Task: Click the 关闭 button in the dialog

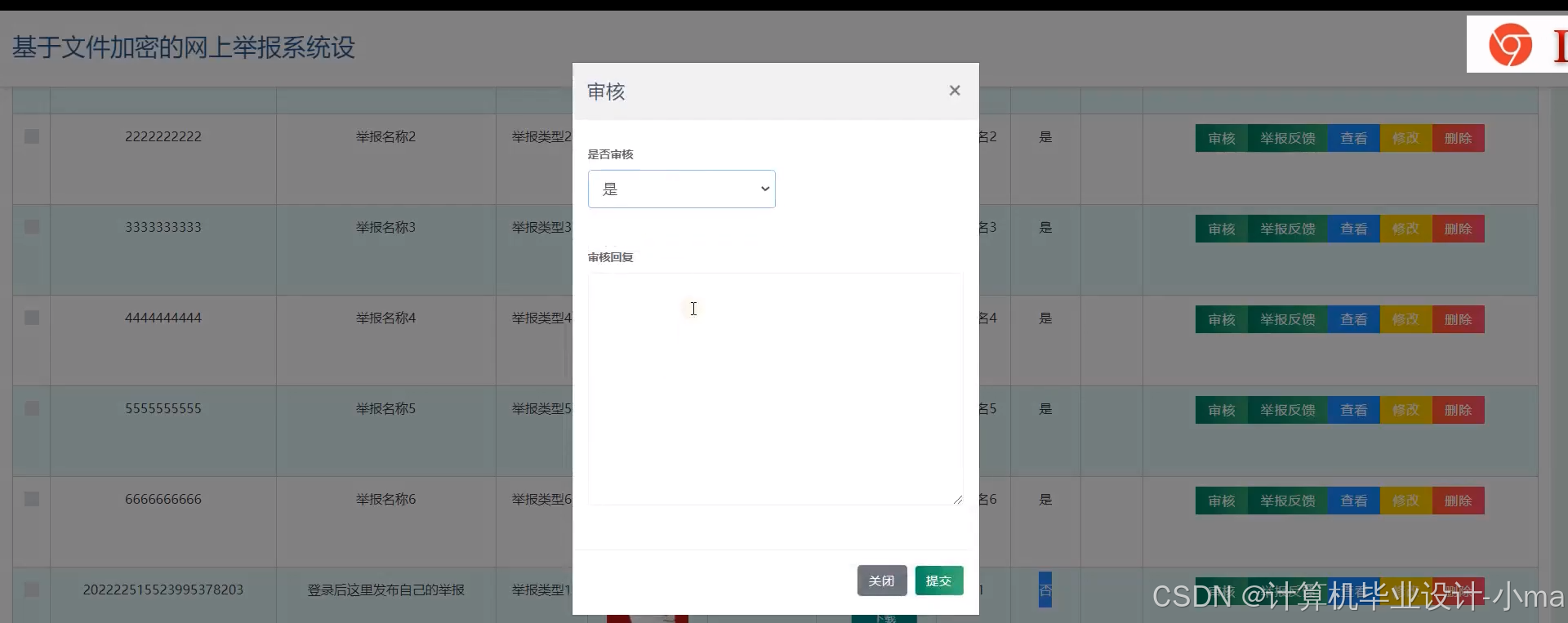Action: (x=882, y=581)
